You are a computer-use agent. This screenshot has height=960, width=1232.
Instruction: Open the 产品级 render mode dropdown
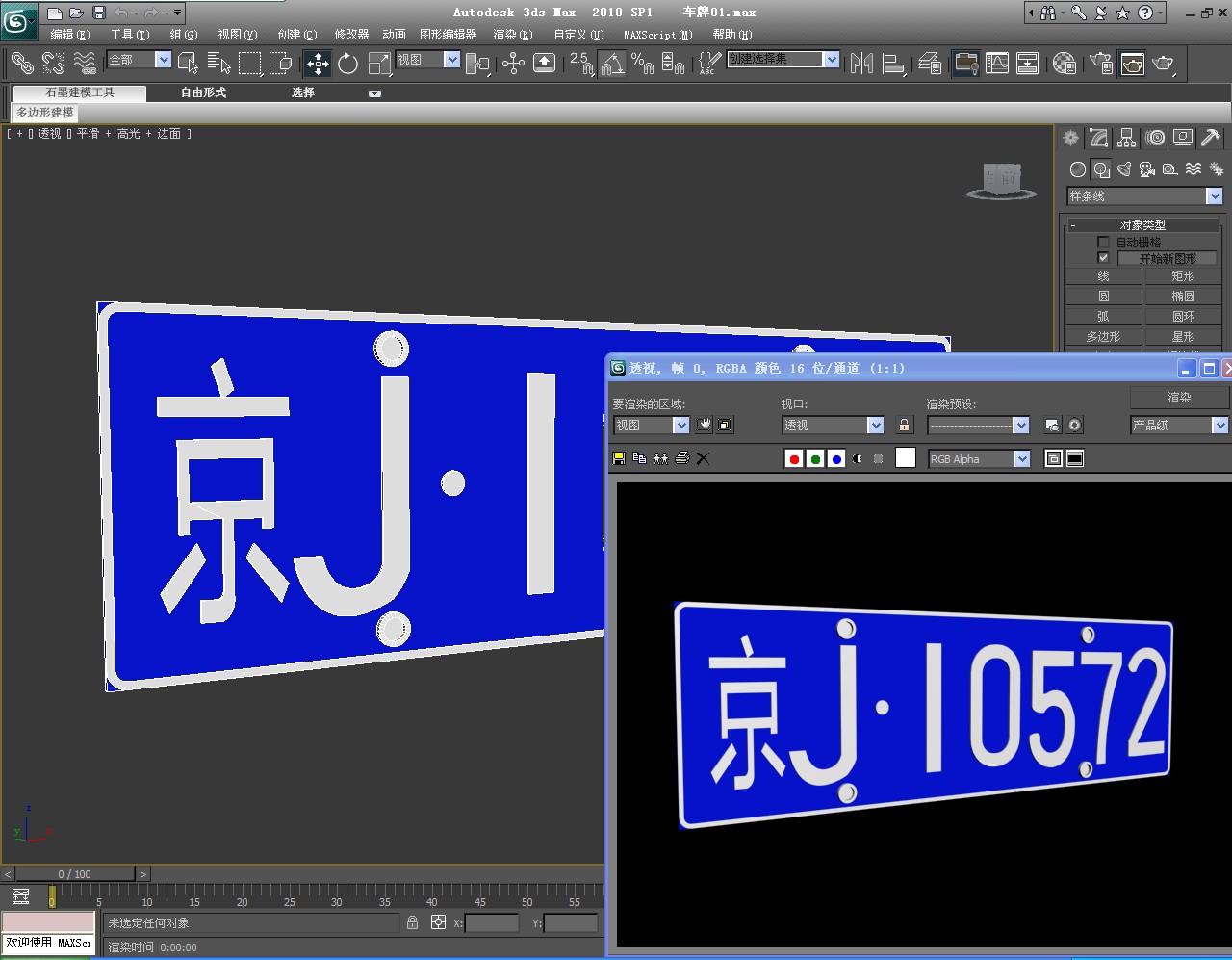pyautogui.click(x=1219, y=425)
